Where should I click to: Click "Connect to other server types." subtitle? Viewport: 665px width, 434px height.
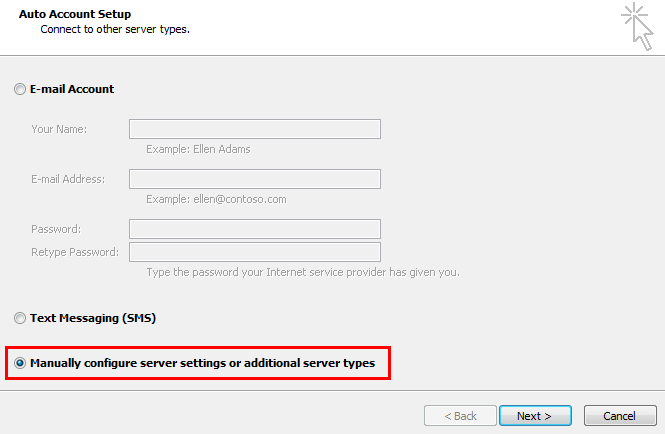(115, 29)
